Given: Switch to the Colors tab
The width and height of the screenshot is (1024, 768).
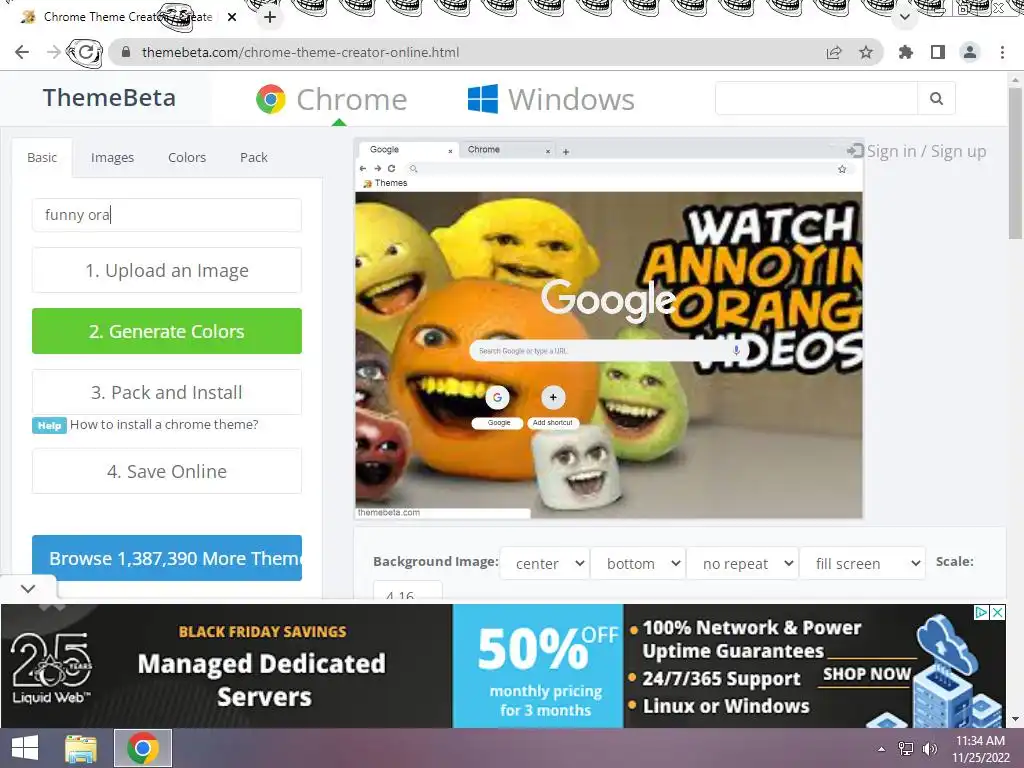Looking at the screenshot, I should click(x=187, y=157).
